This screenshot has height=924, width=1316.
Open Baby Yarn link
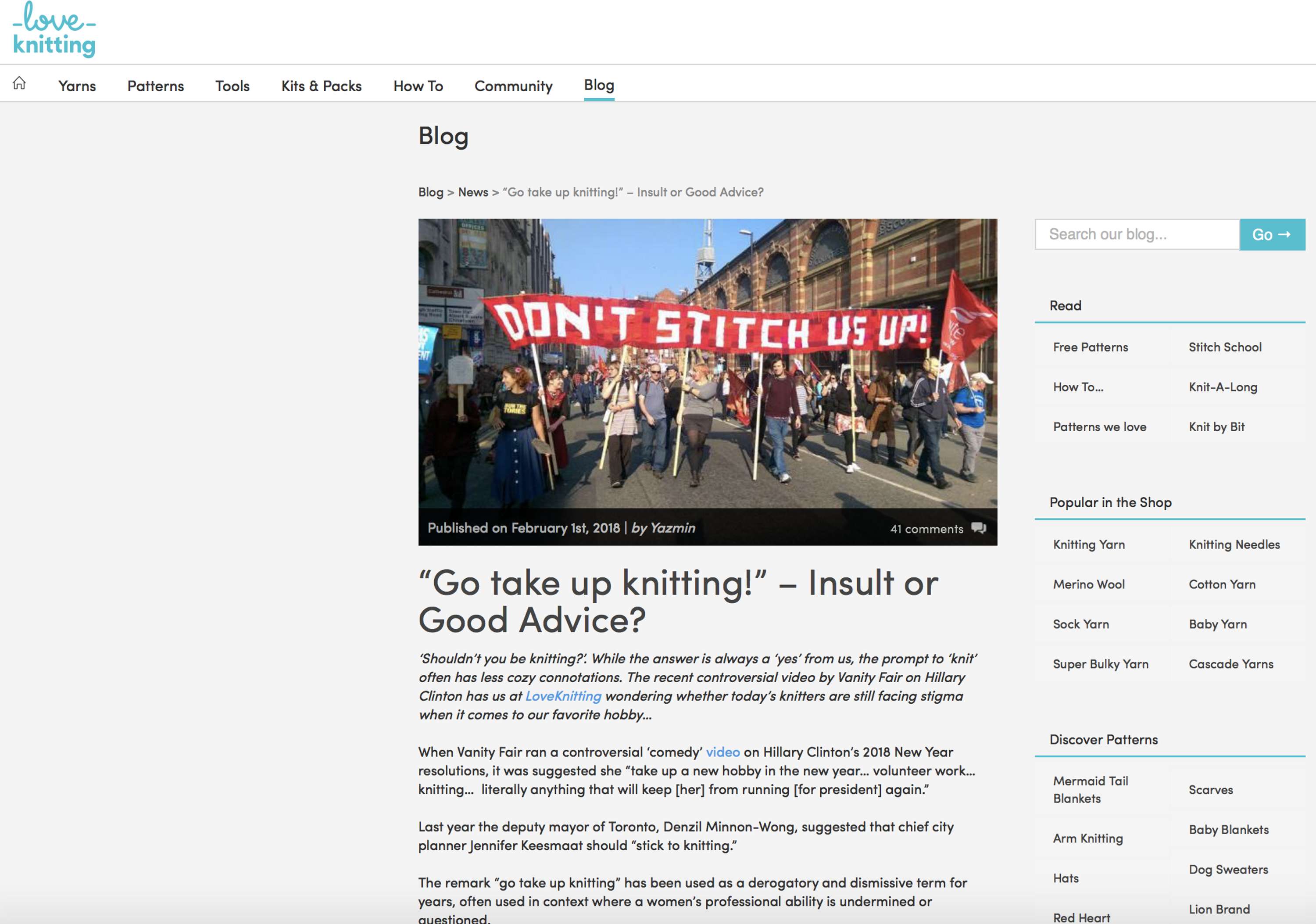[x=1217, y=624]
